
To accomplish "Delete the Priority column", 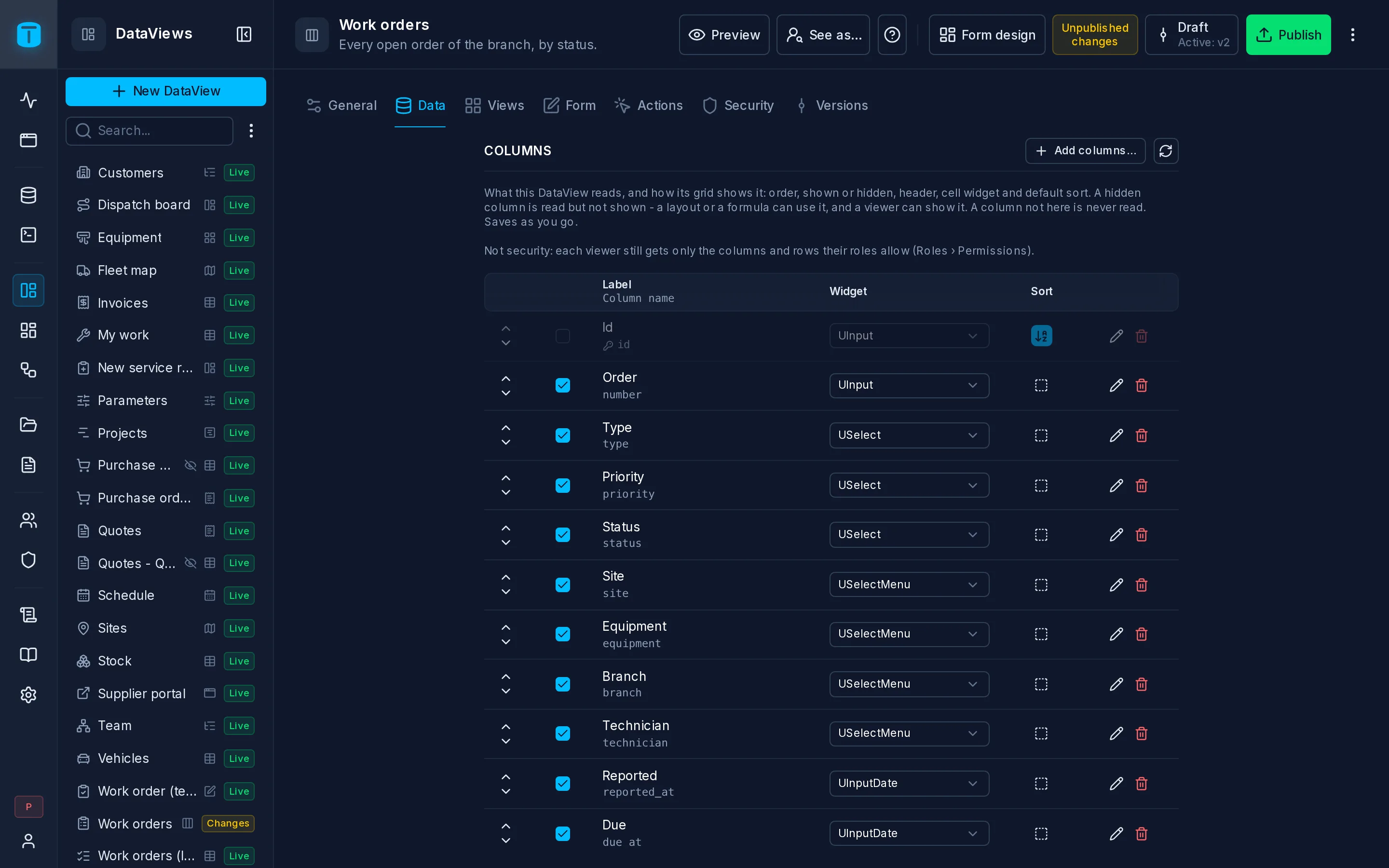I will 1142,486.
